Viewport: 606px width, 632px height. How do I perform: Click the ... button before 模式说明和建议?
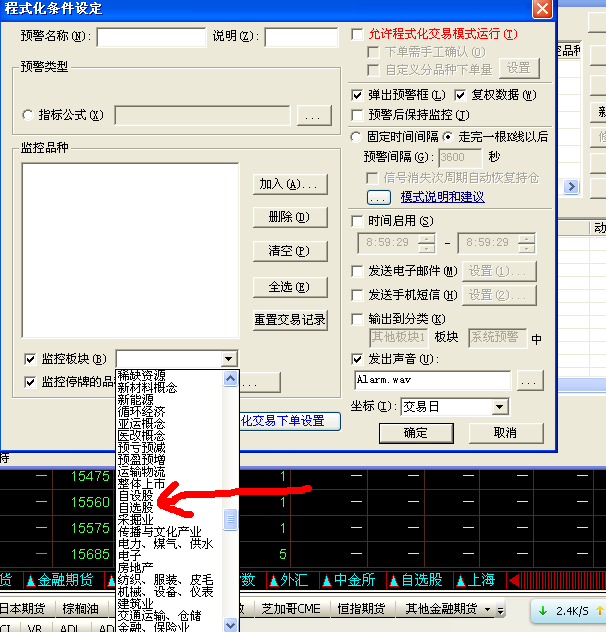pyautogui.click(x=378, y=197)
